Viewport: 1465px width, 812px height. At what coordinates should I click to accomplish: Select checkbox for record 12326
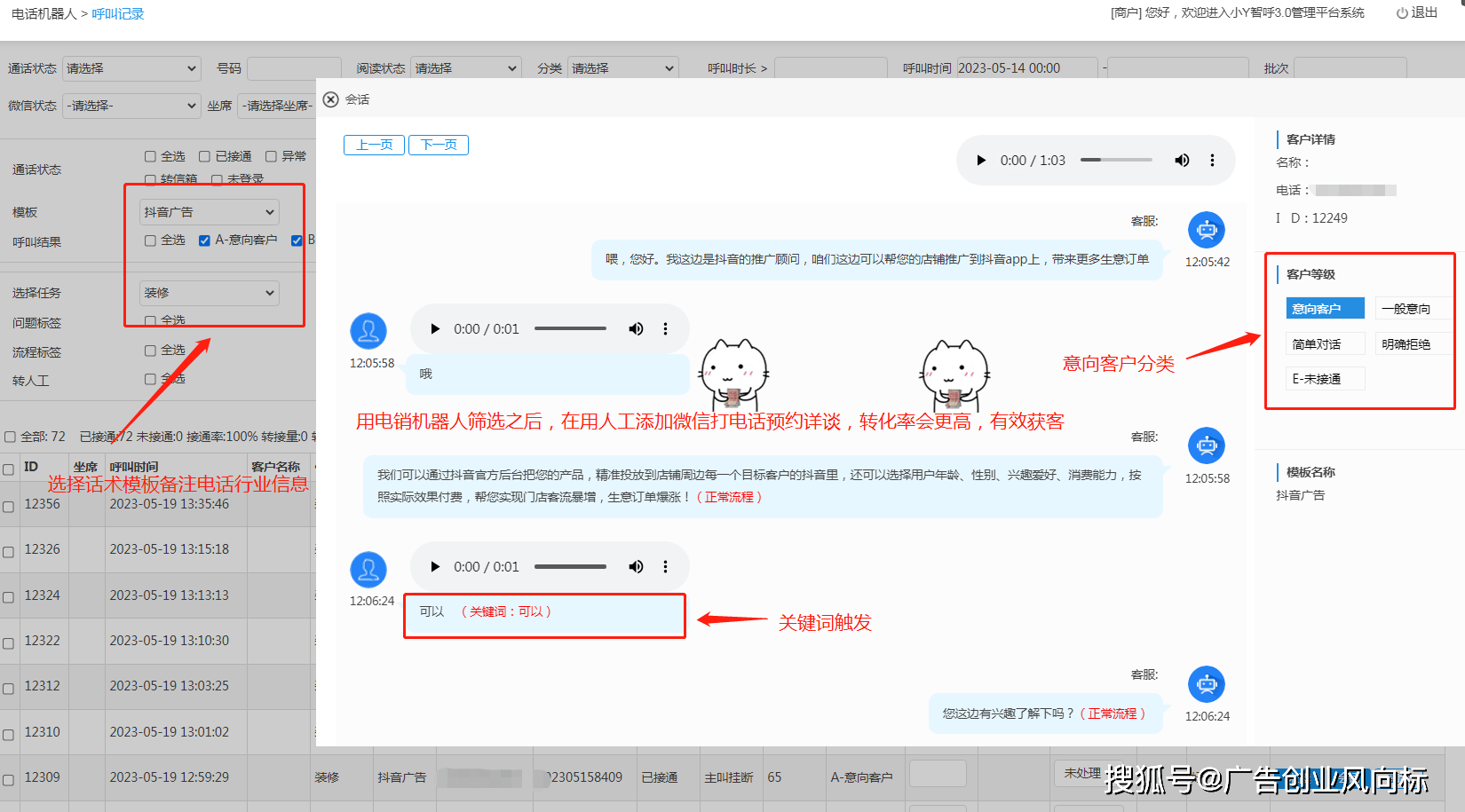[x=8, y=552]
